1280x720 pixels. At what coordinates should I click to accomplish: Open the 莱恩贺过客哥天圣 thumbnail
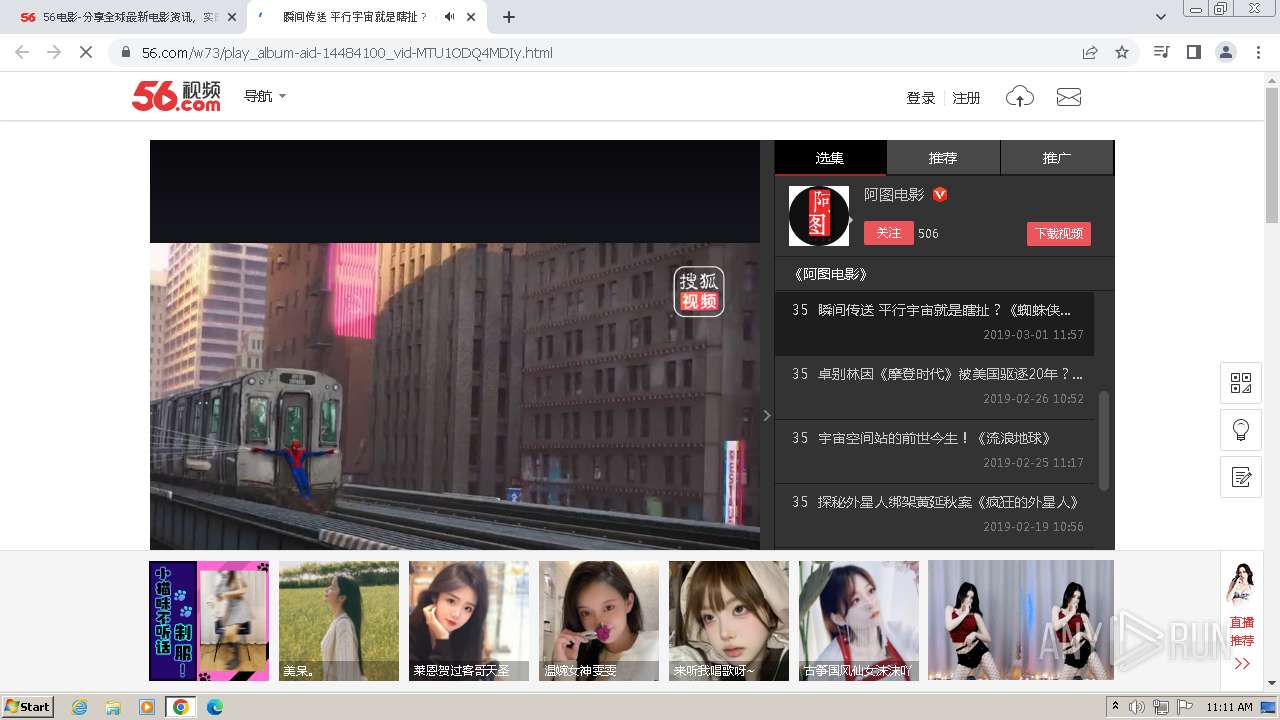[x=469, y=621]
